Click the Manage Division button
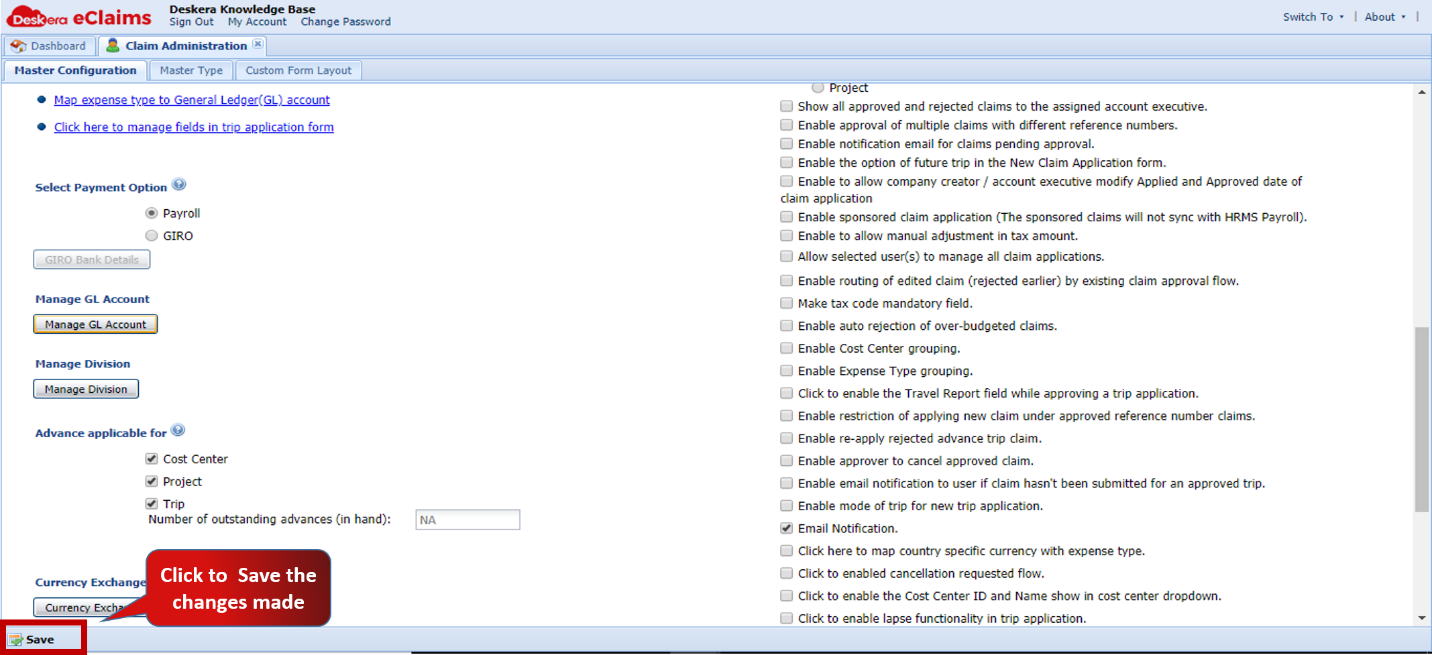The image size is (1432, 655). 86,390
